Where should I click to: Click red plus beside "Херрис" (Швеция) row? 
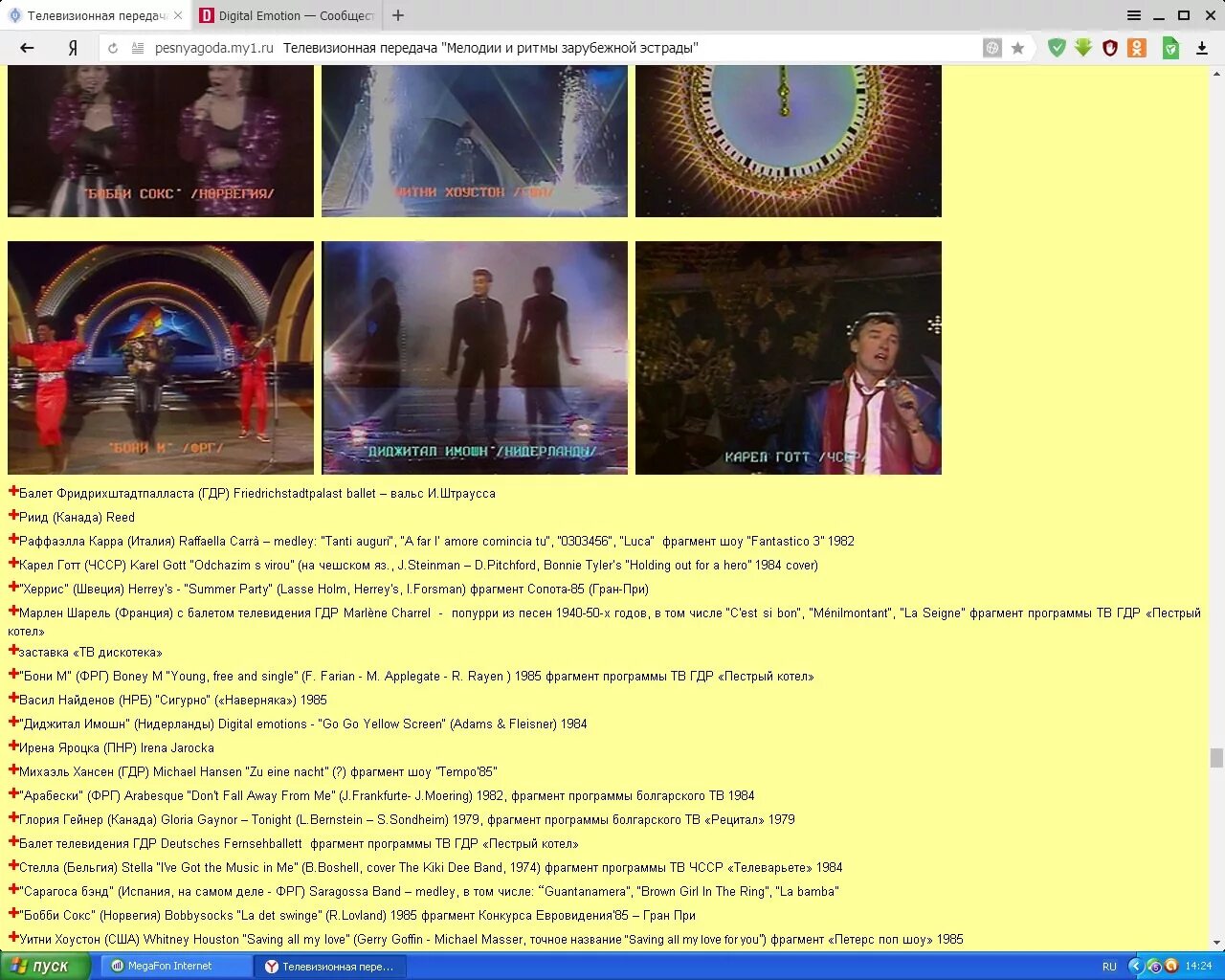13,588
